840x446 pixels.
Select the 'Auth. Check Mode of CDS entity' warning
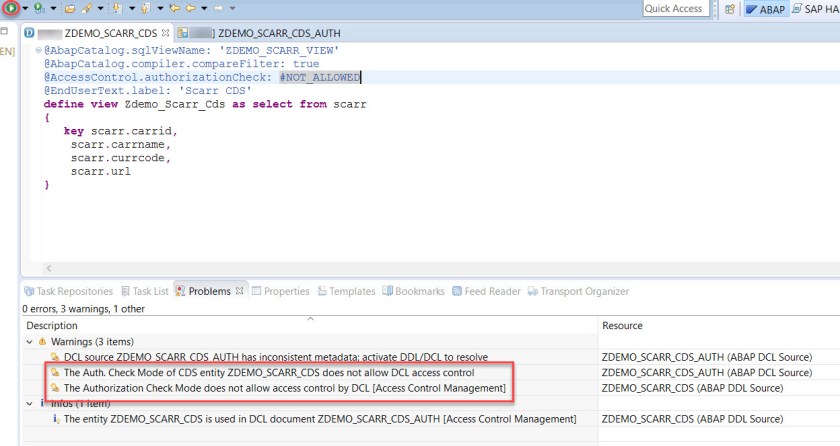269,373
